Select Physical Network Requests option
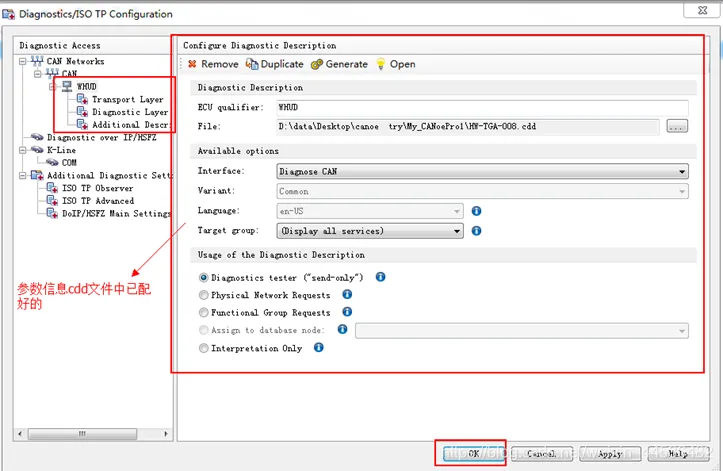Screen dimensions: 723x471 click(x=204, y=295)
